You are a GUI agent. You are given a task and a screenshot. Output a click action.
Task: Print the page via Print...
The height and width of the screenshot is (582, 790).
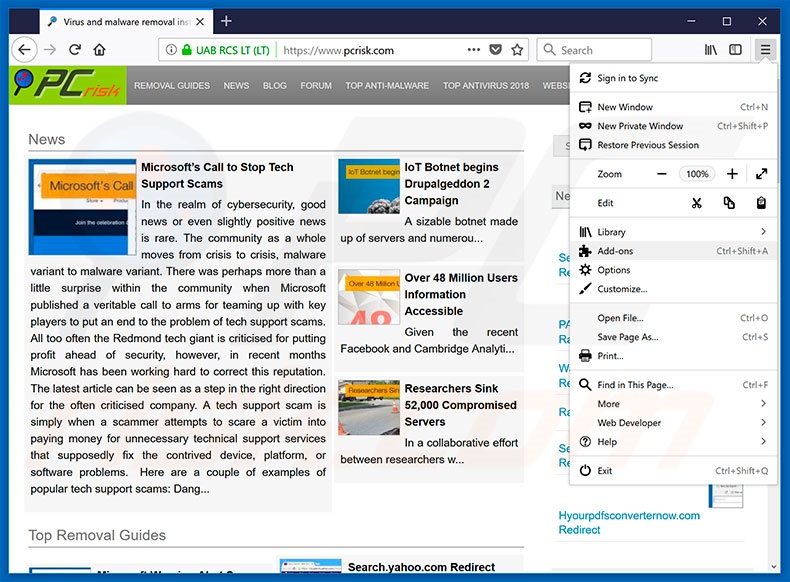click(673, 356)
